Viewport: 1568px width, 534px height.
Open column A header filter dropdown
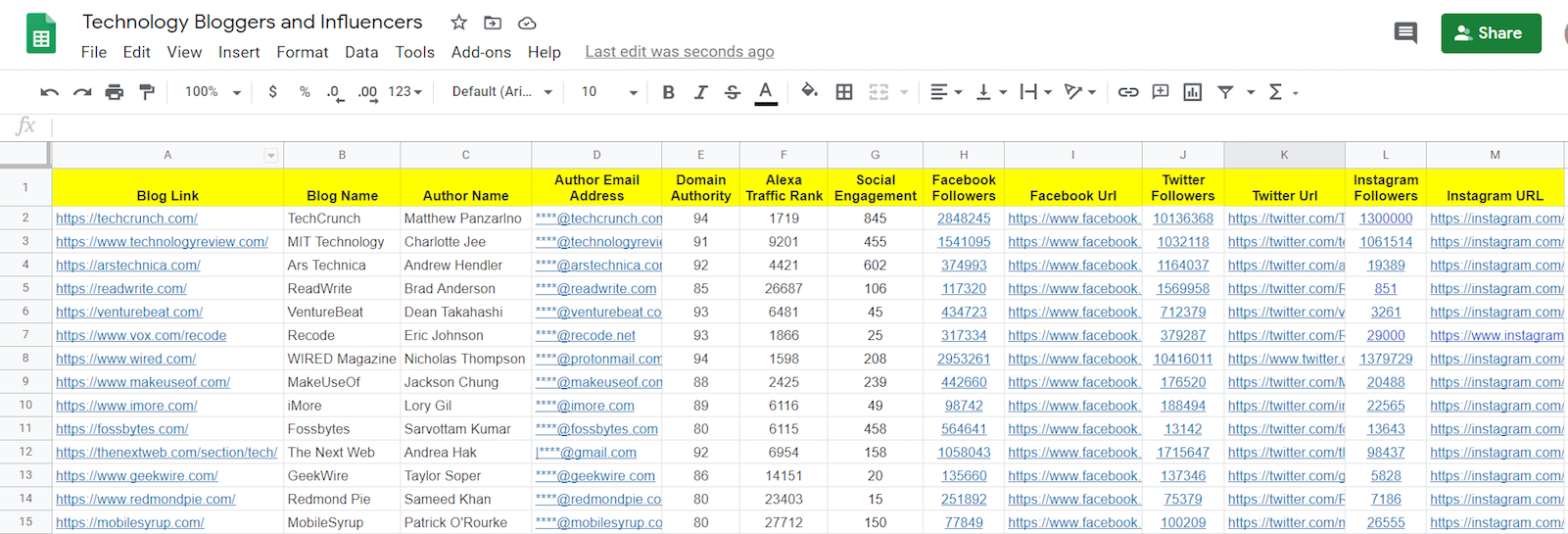coord(271,156)
